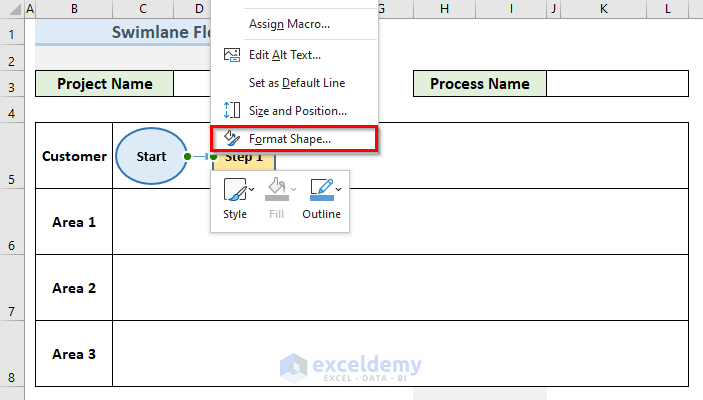703x400 pixels.
Task: Open the Fill dropdown arrow
Action: 294,189
